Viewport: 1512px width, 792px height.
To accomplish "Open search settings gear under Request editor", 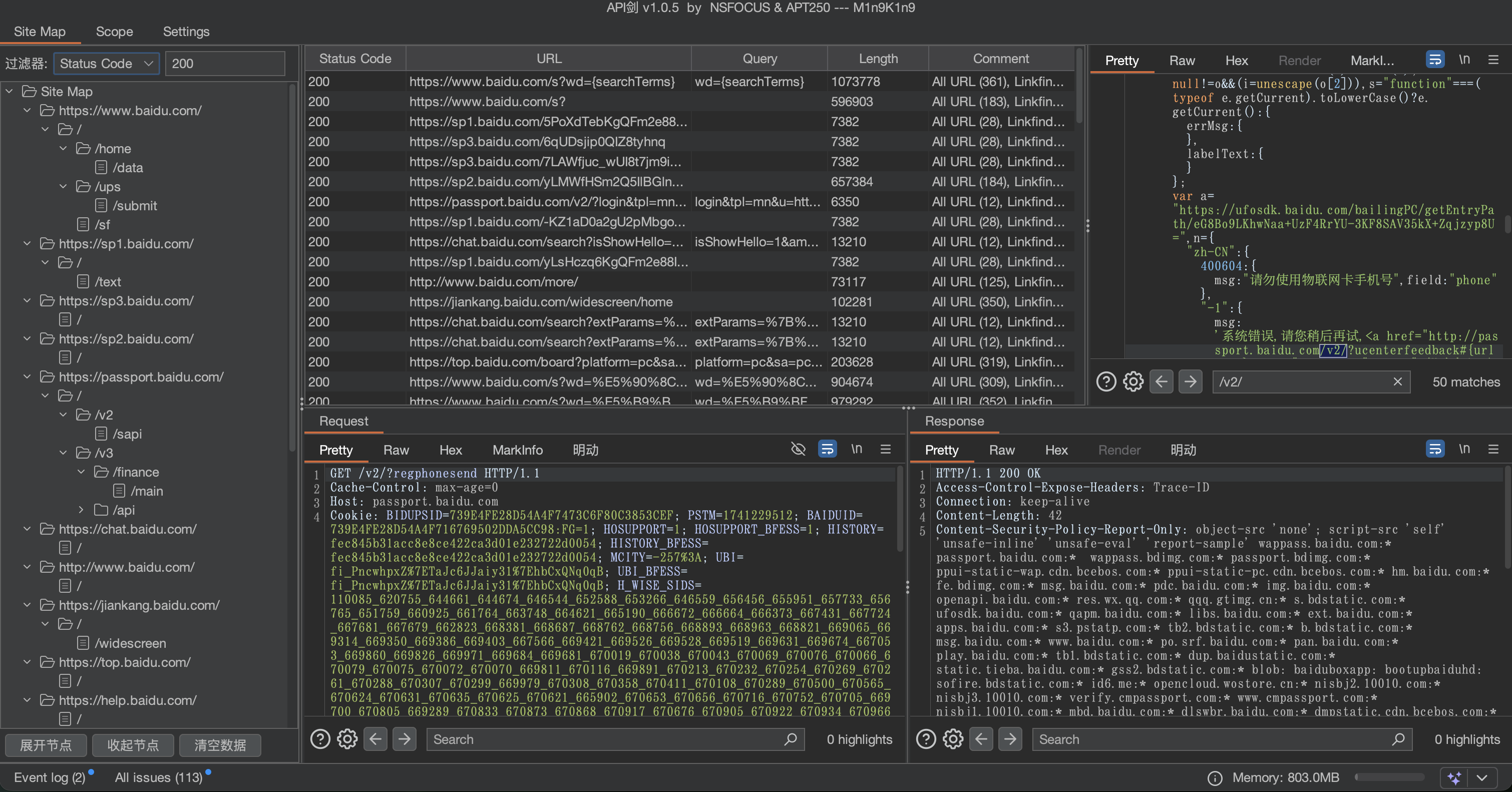I will (x=347, y=738).
